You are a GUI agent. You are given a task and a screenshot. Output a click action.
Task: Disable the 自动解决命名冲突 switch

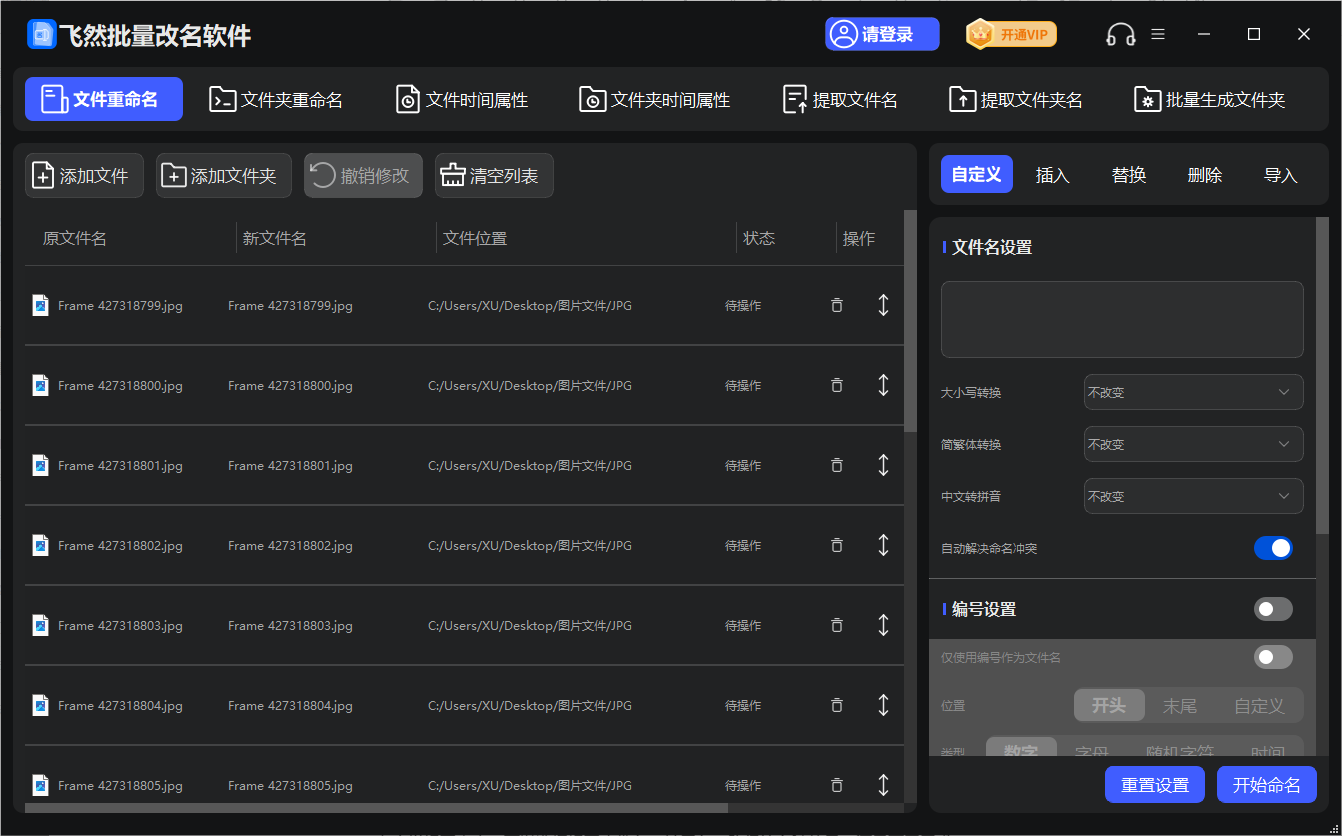1272,548
